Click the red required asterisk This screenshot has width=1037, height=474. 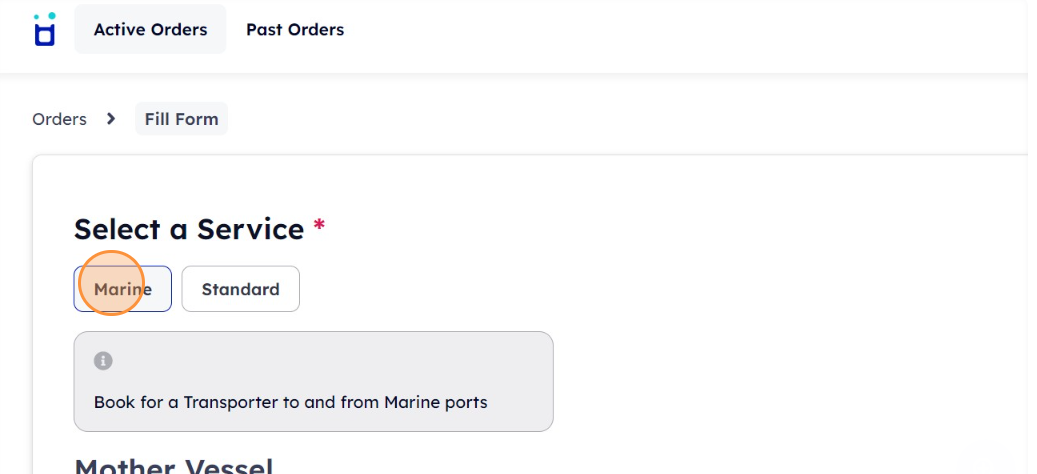coord(319,225)
